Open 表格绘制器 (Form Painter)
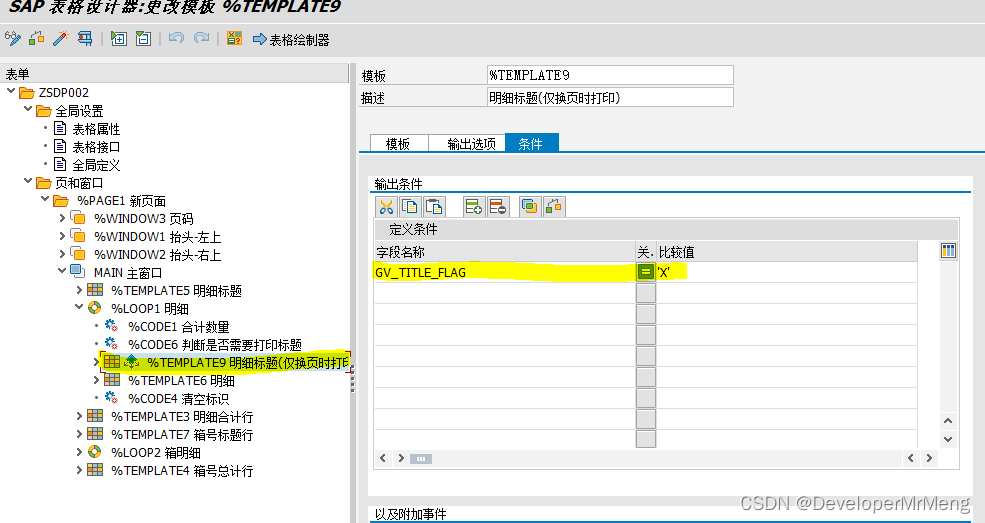 point(291,40)
